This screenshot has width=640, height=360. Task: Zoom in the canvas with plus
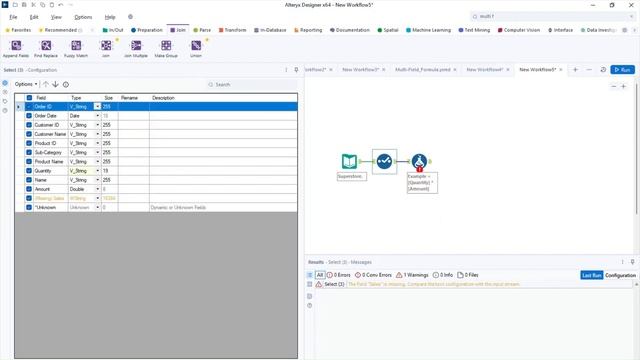coord(623,87)
